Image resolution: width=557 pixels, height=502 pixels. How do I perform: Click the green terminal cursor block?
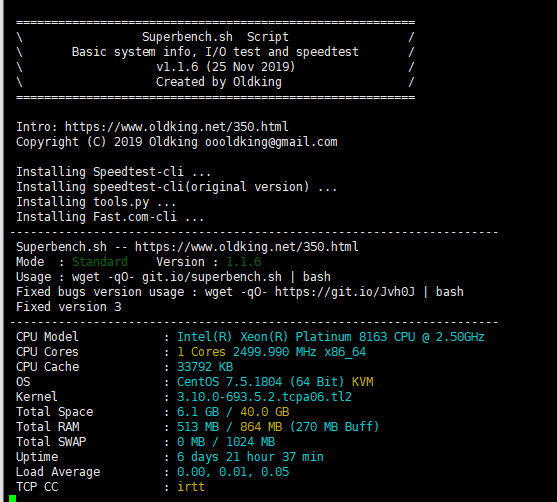(x=12, y=498)
